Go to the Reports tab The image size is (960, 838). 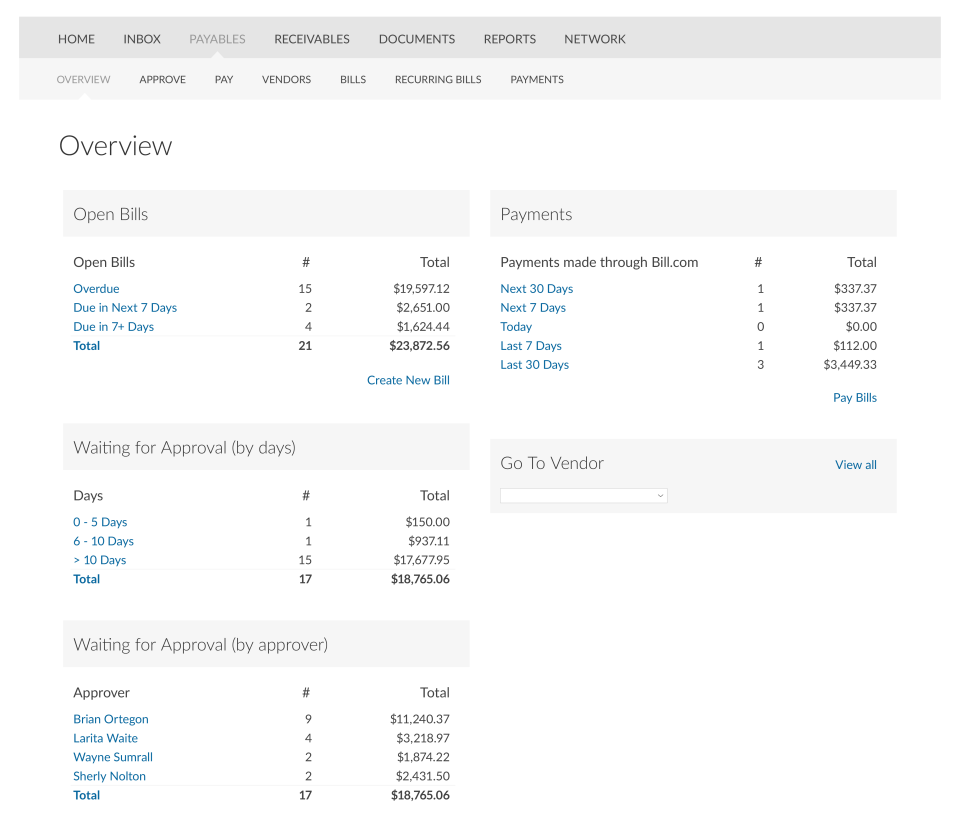(509, 39)
